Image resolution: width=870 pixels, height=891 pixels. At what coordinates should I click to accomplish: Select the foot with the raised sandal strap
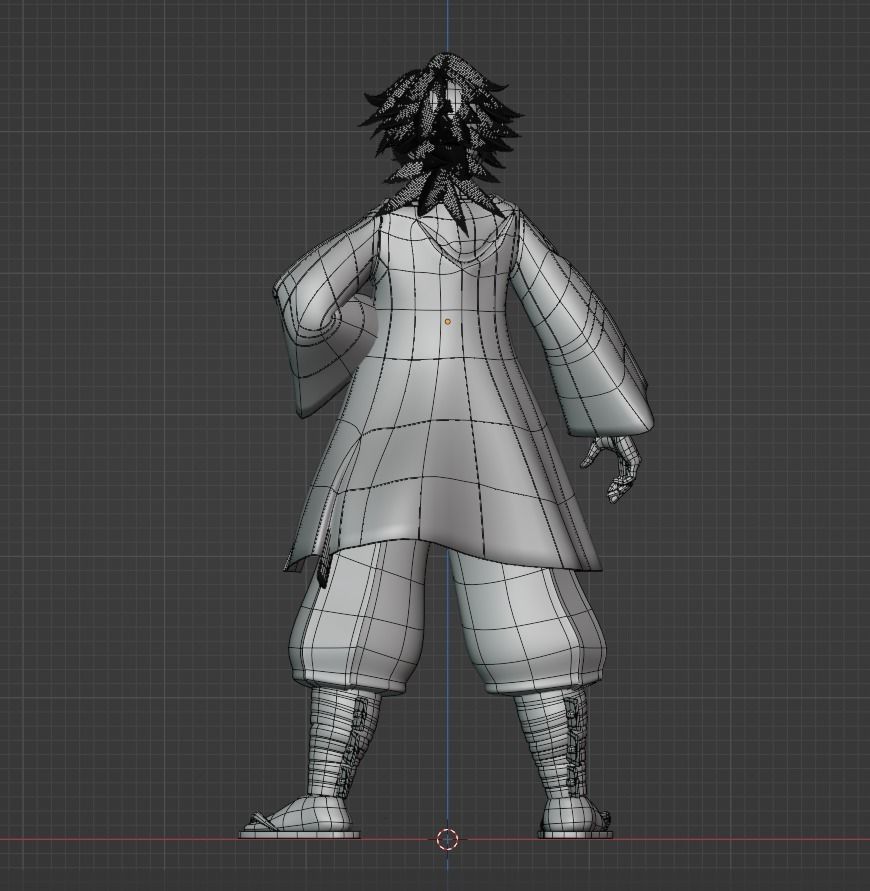(x=299, y=817)
